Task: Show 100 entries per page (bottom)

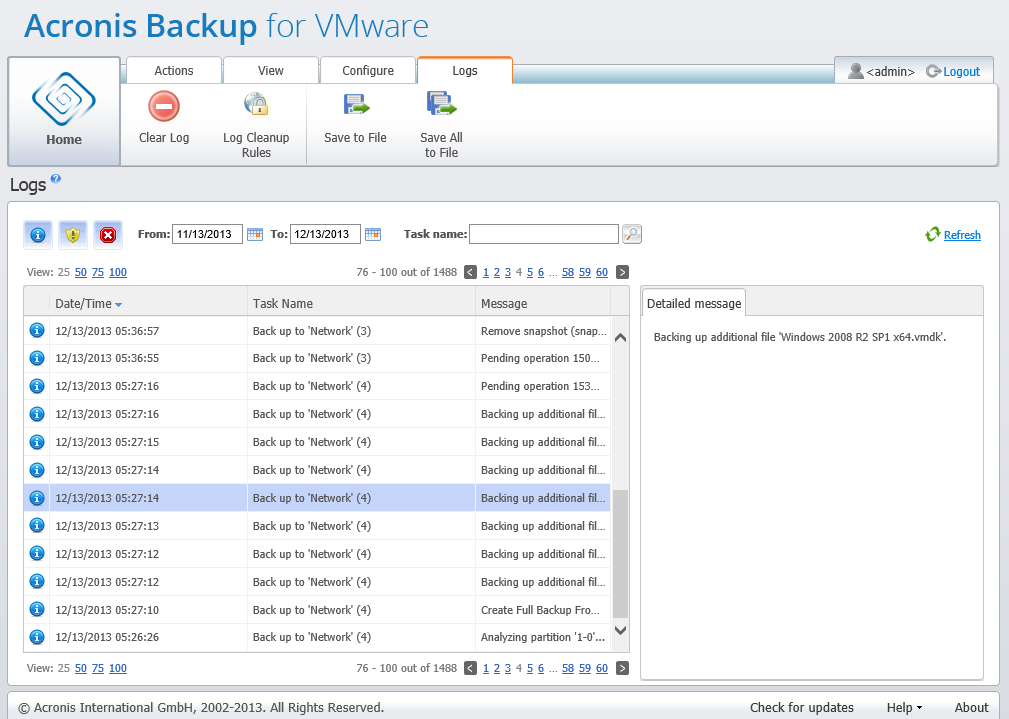Action: click(118, 668)
